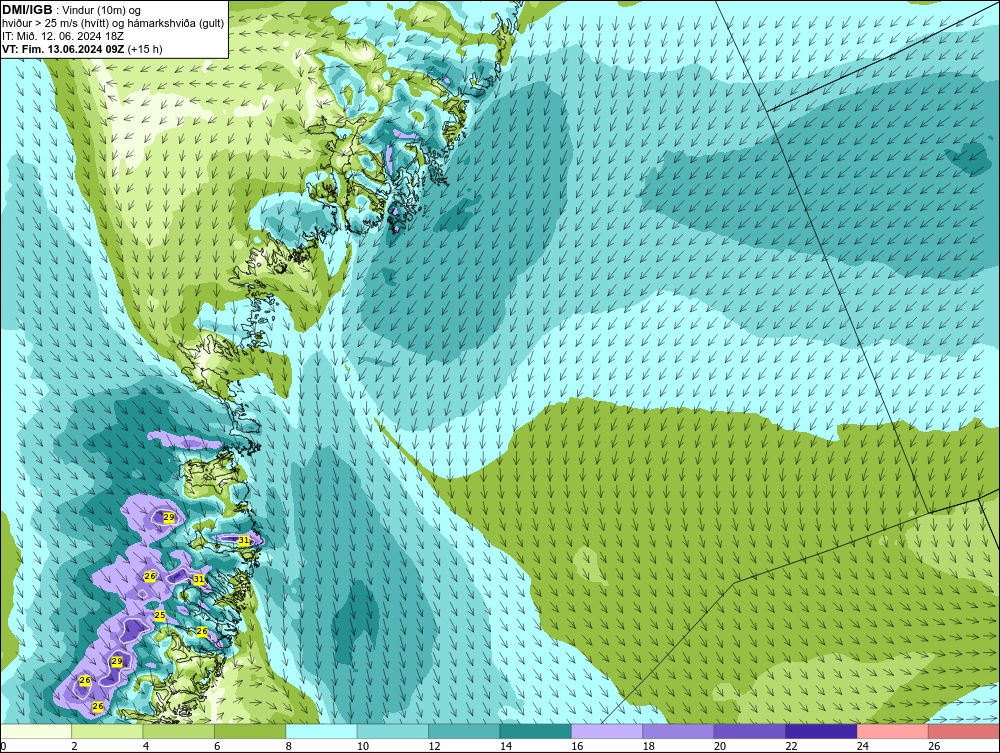The image size is (1000, 753).
Task: Click the legend tick value '2'
Action: coord(75,746)
